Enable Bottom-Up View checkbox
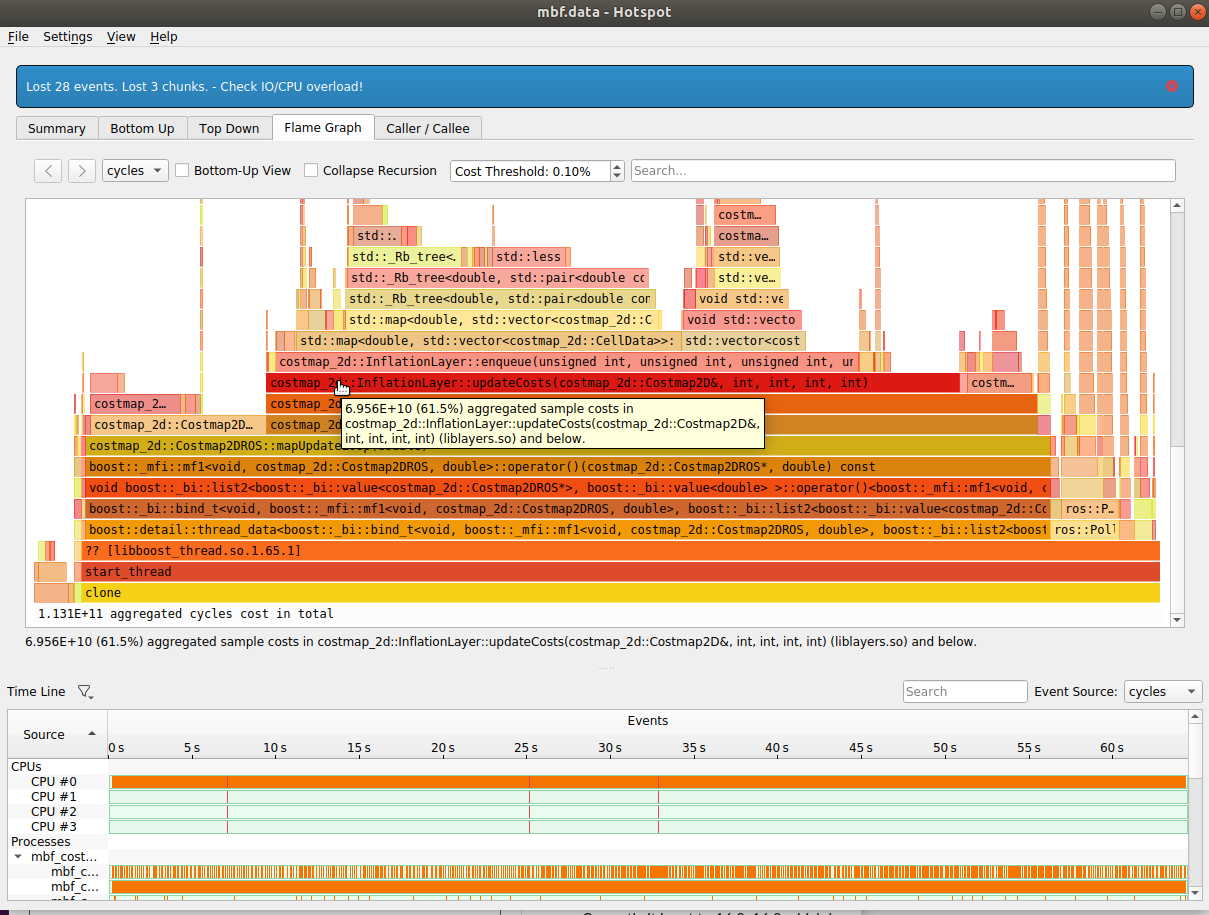 pyautogui.click(x=182, y=170)
